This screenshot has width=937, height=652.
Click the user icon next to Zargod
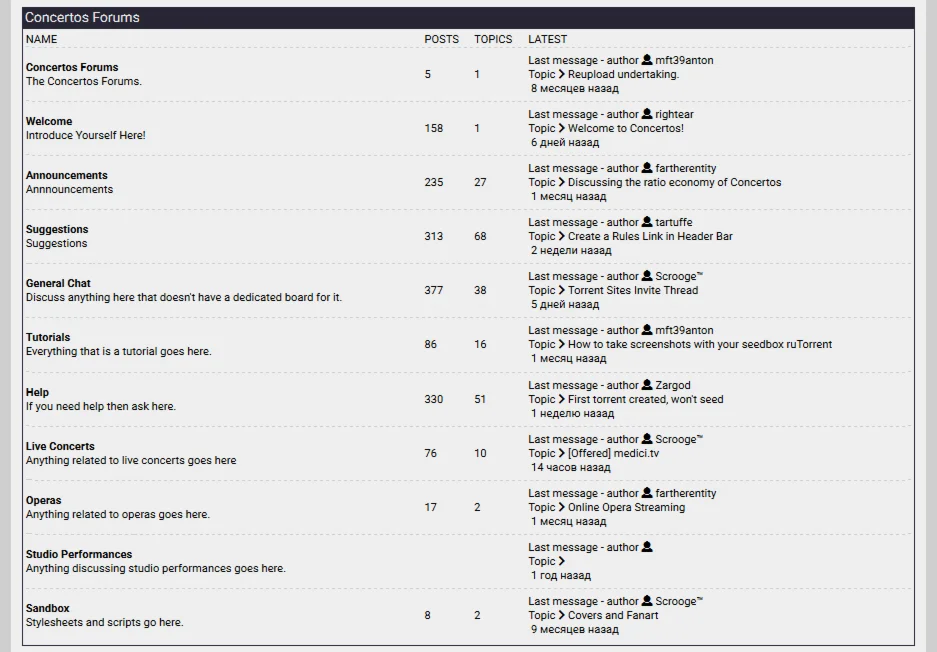647,385
